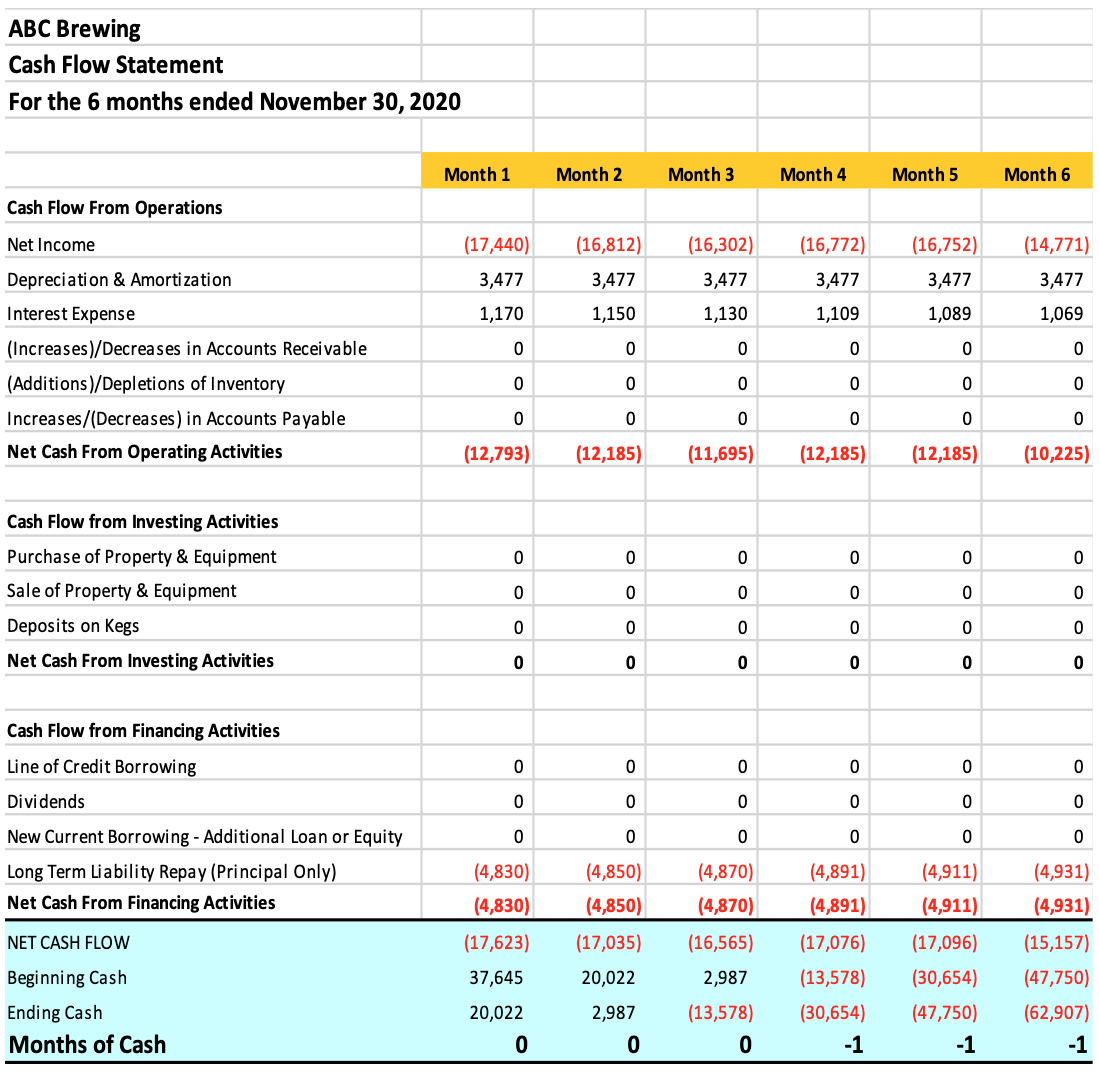Click the ABC Brewing title cell
This screenshot has height=1071, width=1099.
[74, 28]
